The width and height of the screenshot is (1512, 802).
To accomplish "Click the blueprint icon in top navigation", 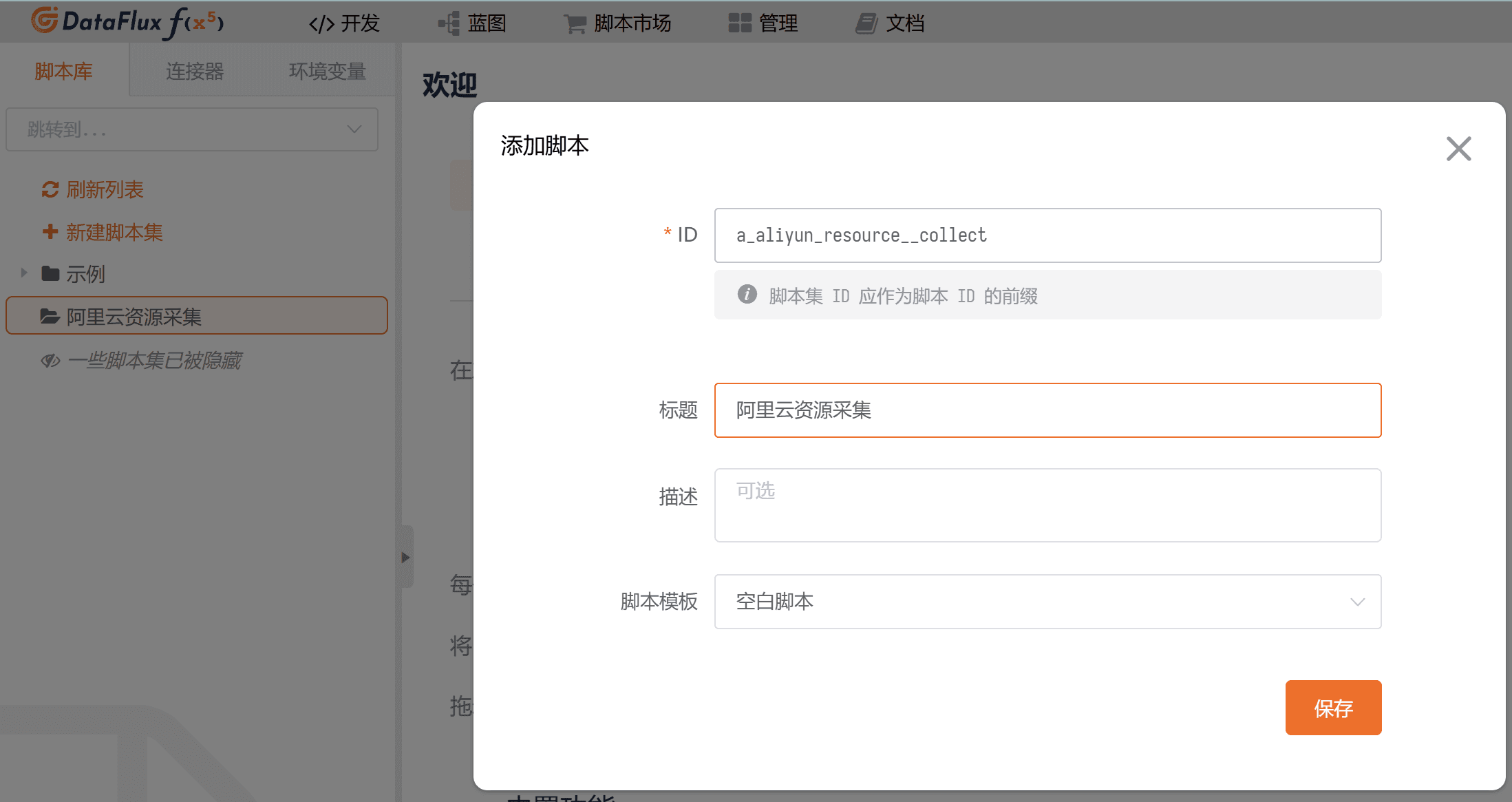I will (x=449, y=23).
